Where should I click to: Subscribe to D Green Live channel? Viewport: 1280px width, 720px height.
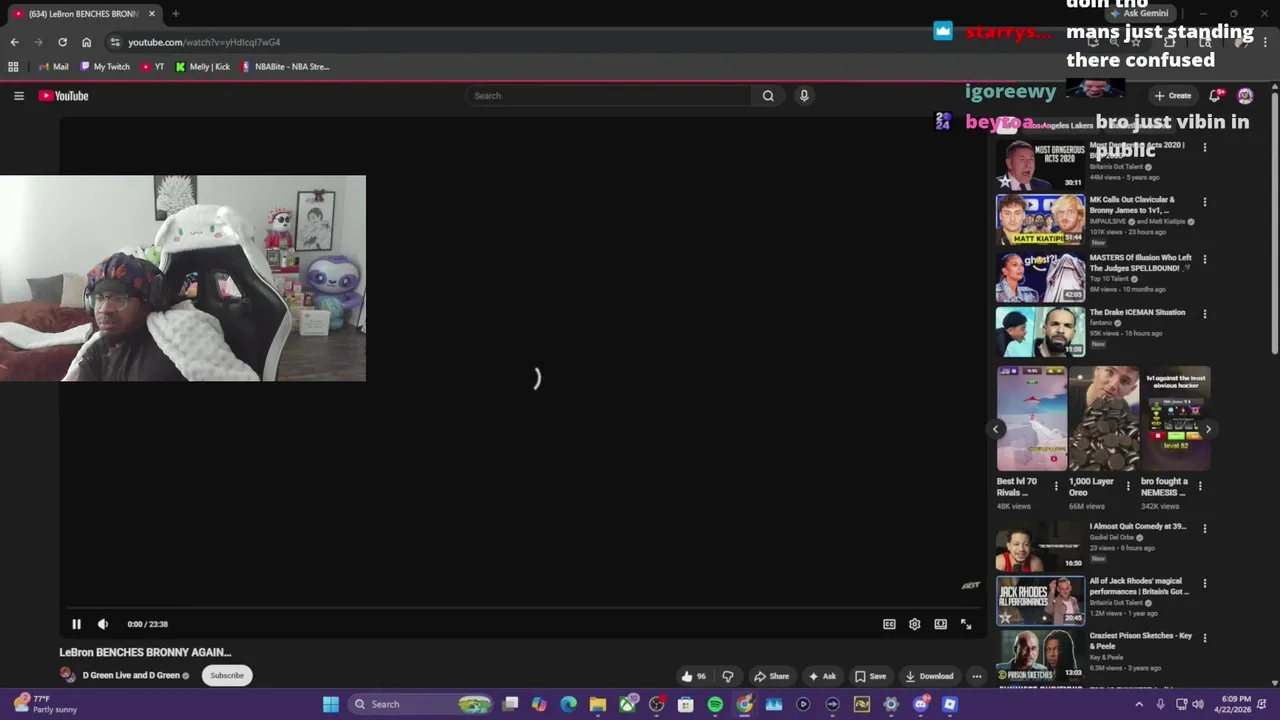(x=227, y=675)
